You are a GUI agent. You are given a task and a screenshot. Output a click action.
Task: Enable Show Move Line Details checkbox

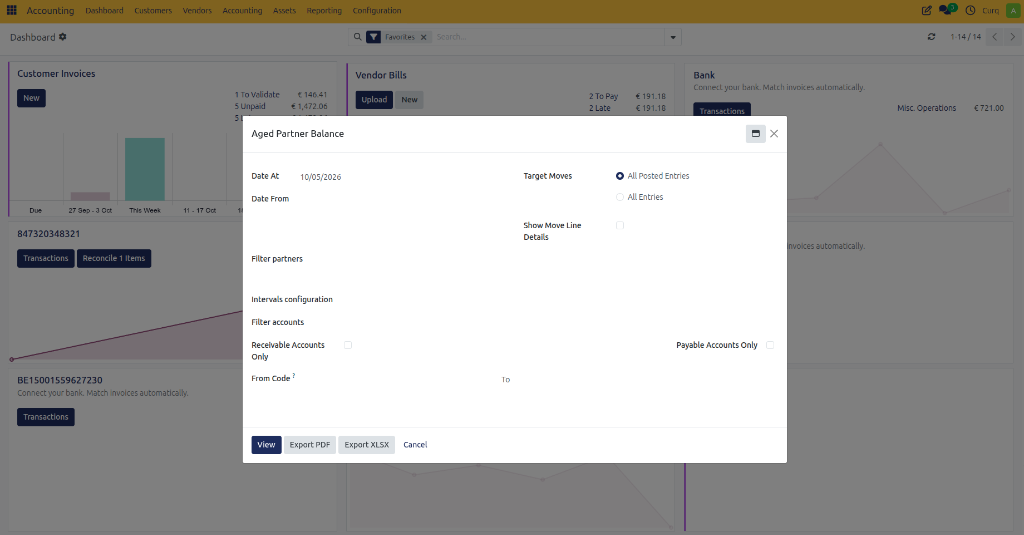[x=620, y=225]
